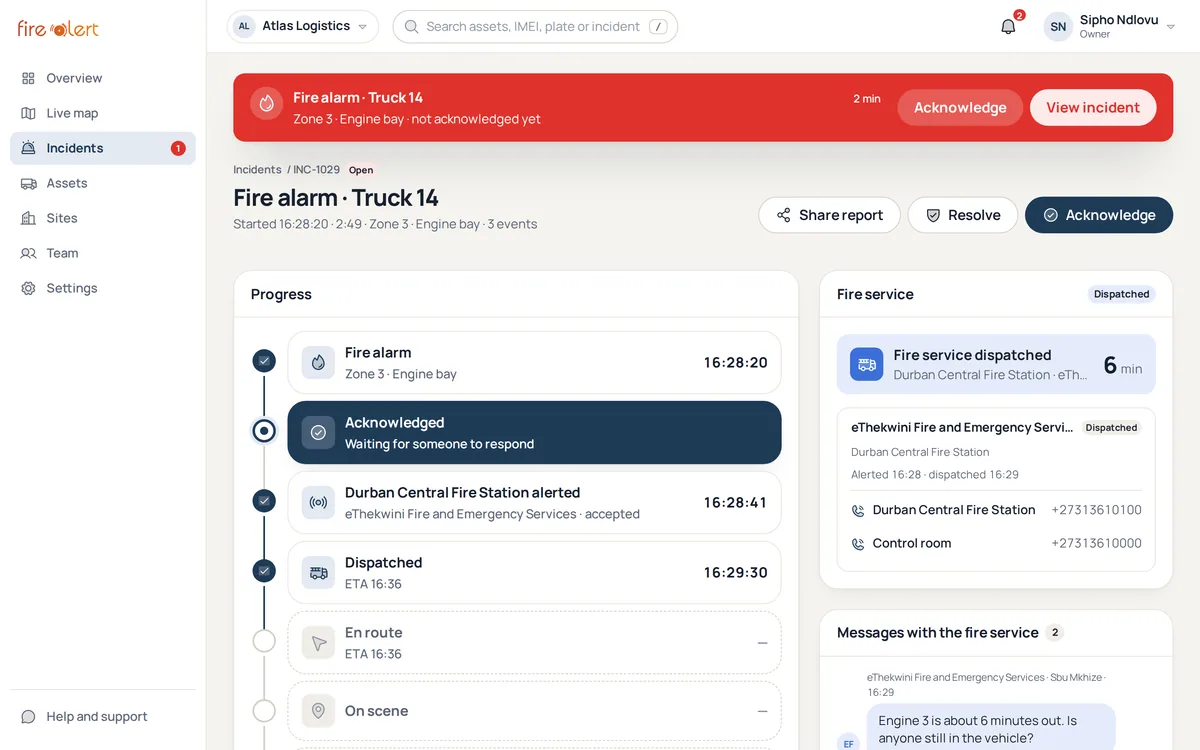Click the 16:28:41 timestamp
1200x750 pixels.
[x=736, y=503]
